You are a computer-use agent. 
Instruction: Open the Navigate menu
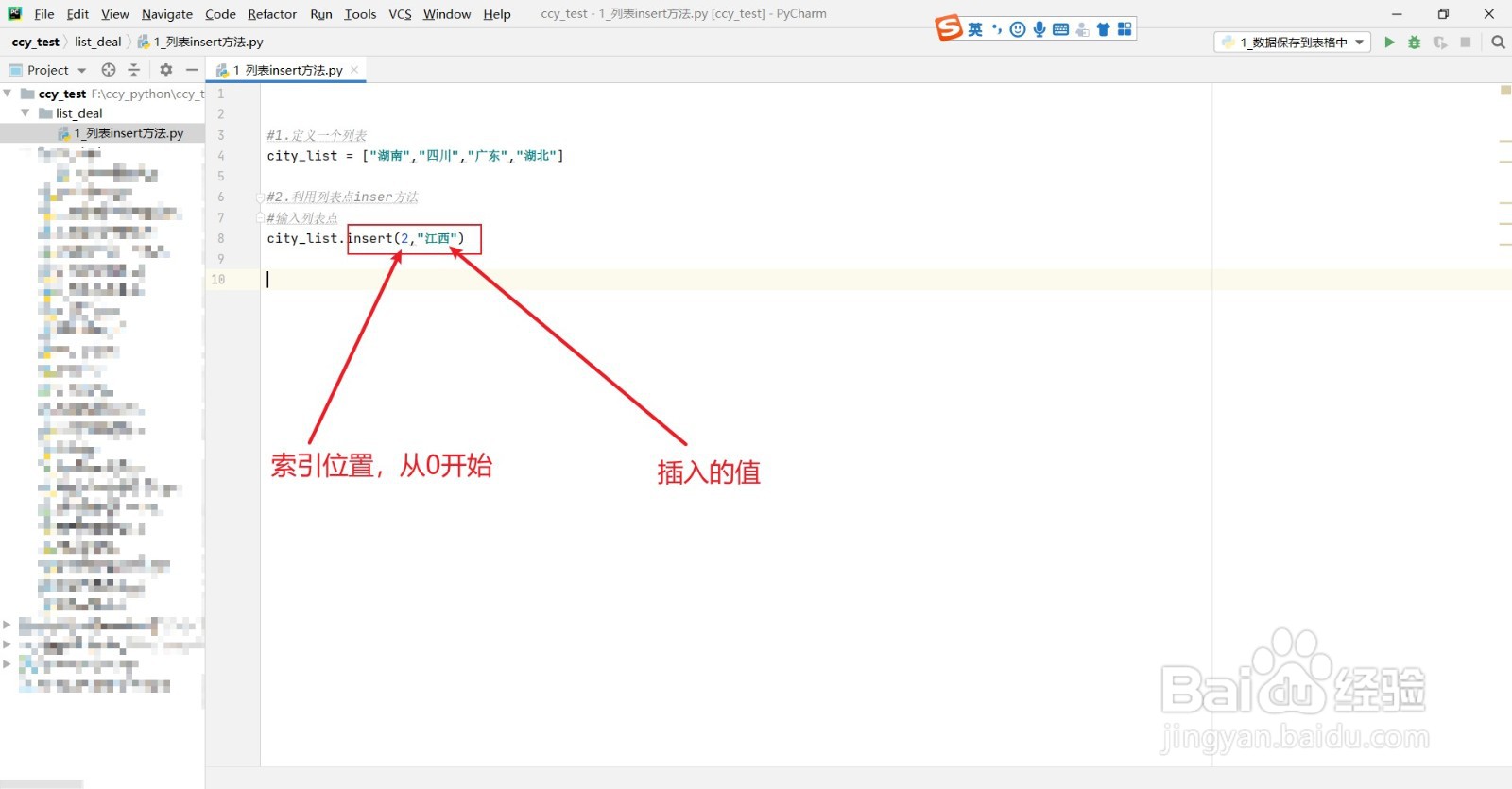click(x=167, y=14)
